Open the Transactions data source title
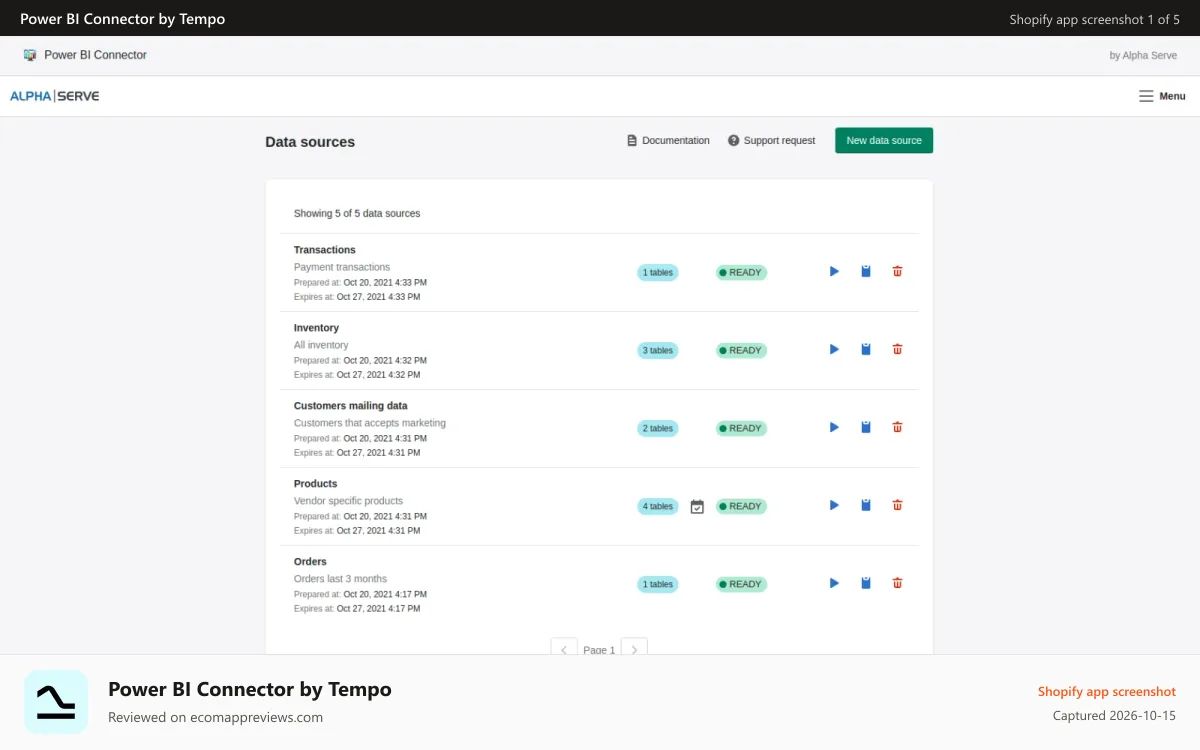 point(325,250)
